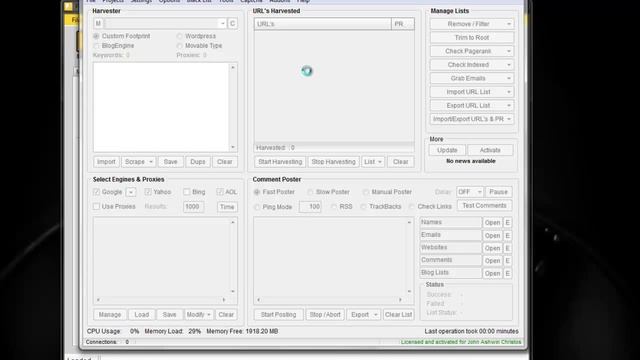Open the dropdown next to Google
Image resolution: width=640 pixels, height=360 pixels.
[131, 192]
